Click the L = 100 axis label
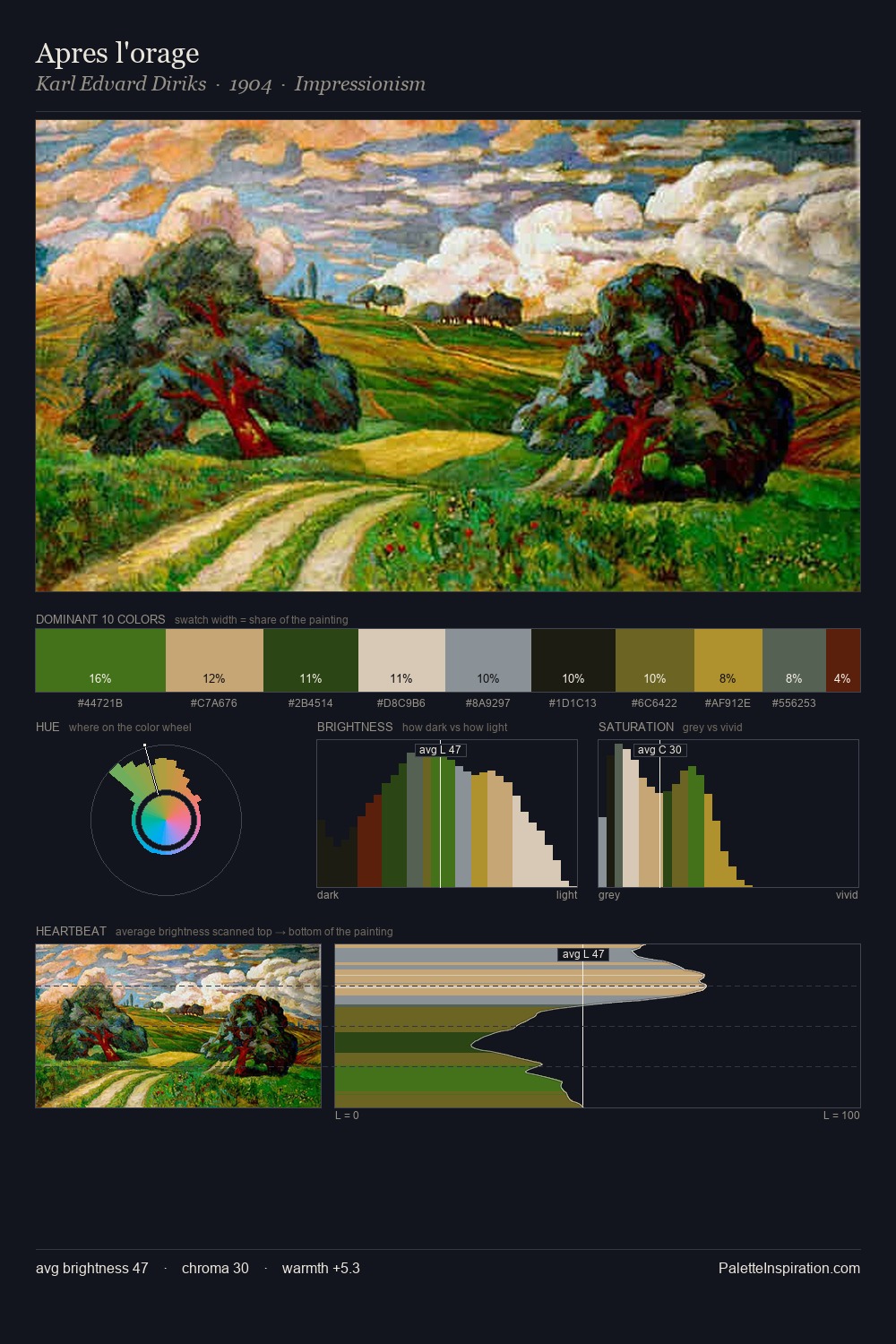This screenshot has height=1344, width=896. [x=841, y=1116]
